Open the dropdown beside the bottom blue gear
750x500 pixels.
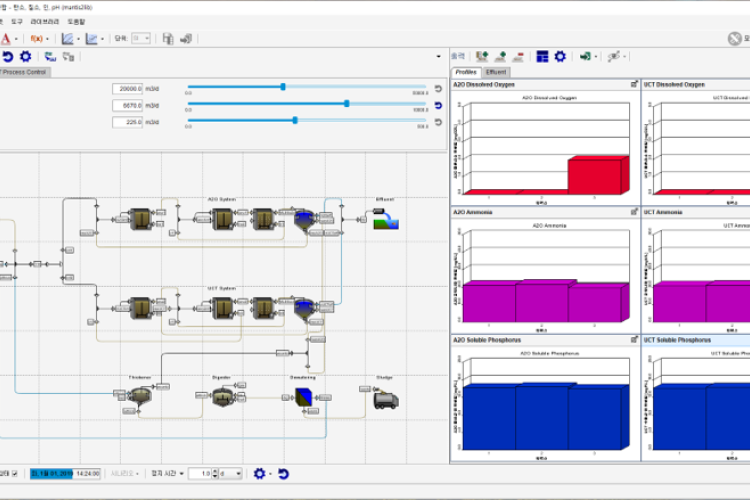pos(270,474)
